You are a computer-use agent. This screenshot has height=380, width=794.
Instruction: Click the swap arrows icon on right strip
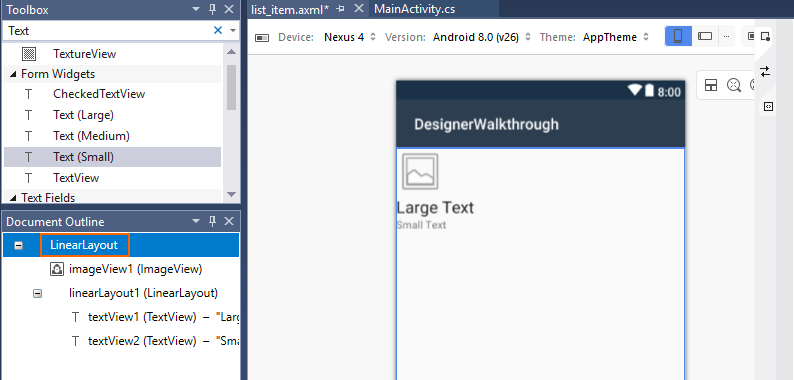point(765,71)
